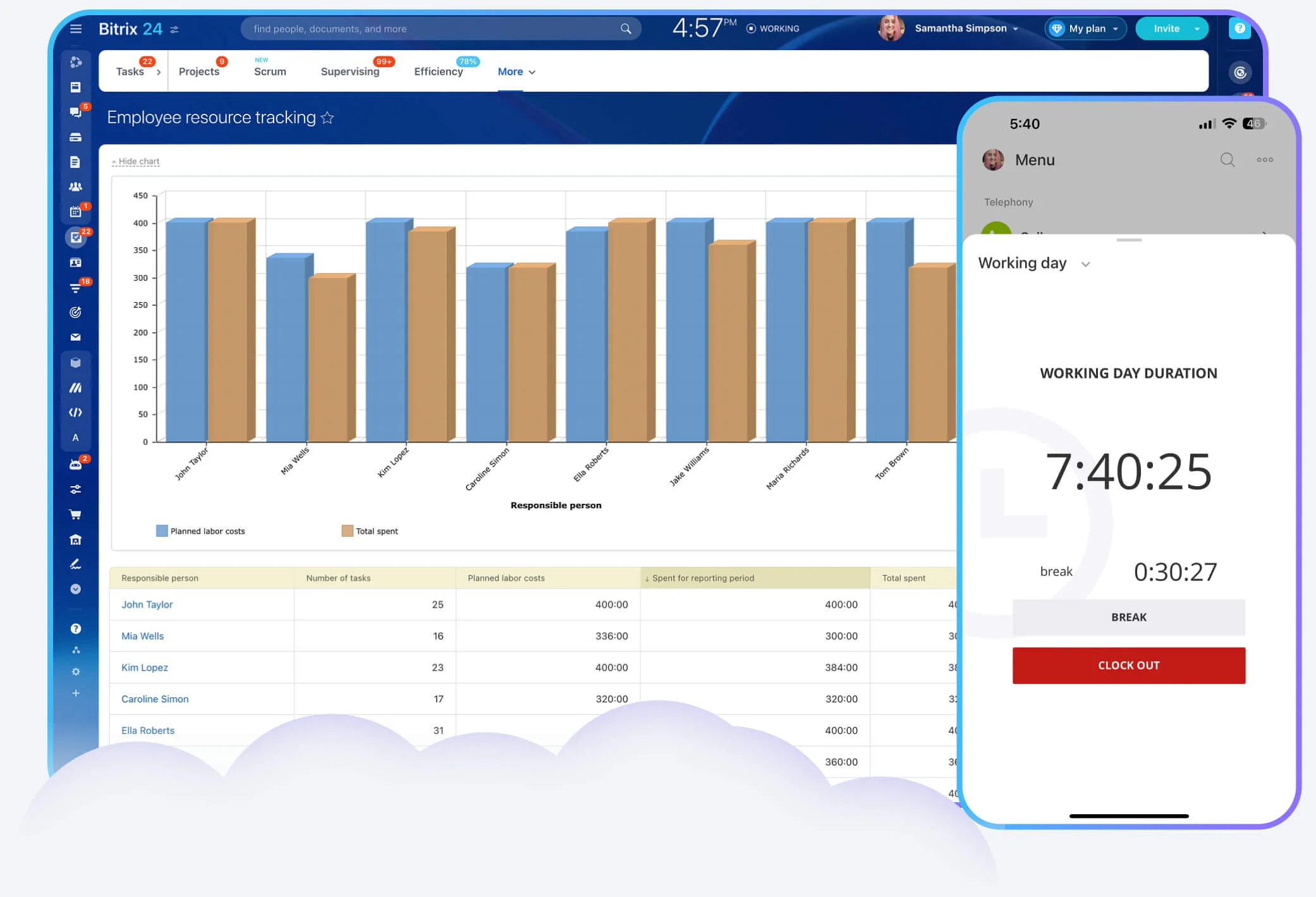Click the workgroups people sidebar icon
The width and height of the screenshot is (1316, 897).
(75, 186)
